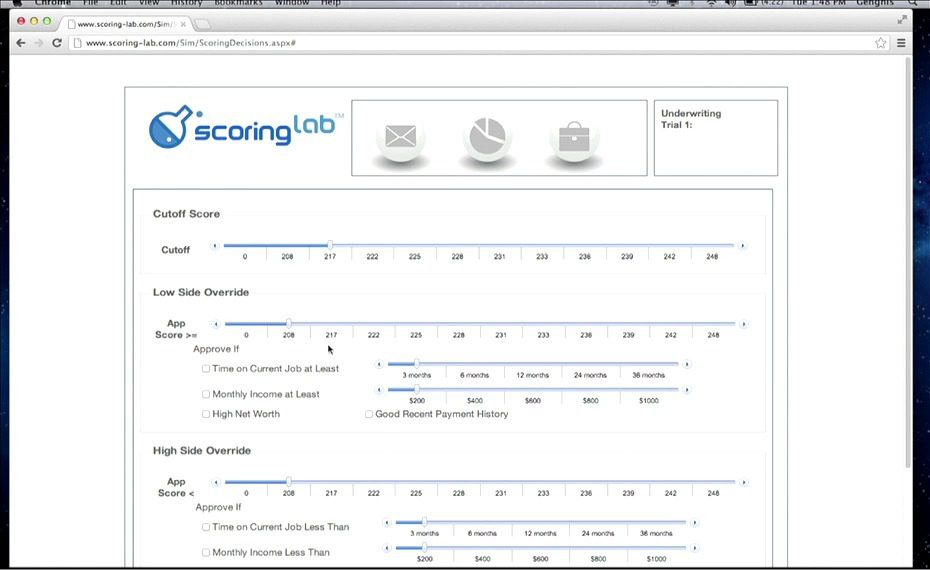Increase Cutoff score with right arrow
Viewport: 930px width, 570px height.
[742, 246]
